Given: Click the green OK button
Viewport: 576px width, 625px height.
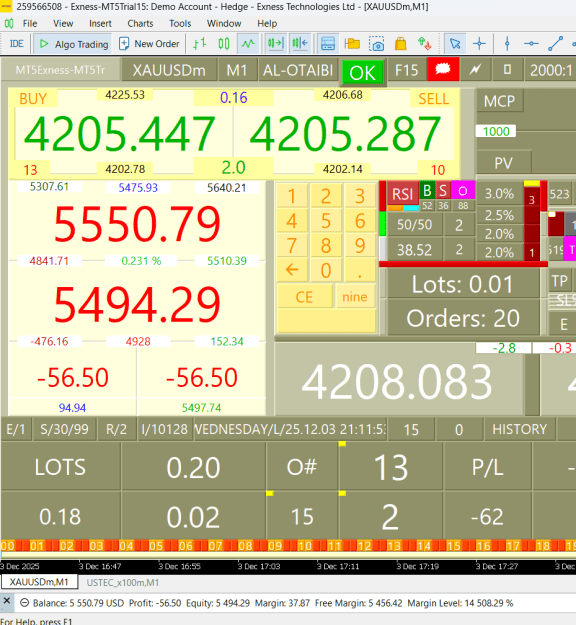Looking at the screenshot, I should tap(362, 73).
